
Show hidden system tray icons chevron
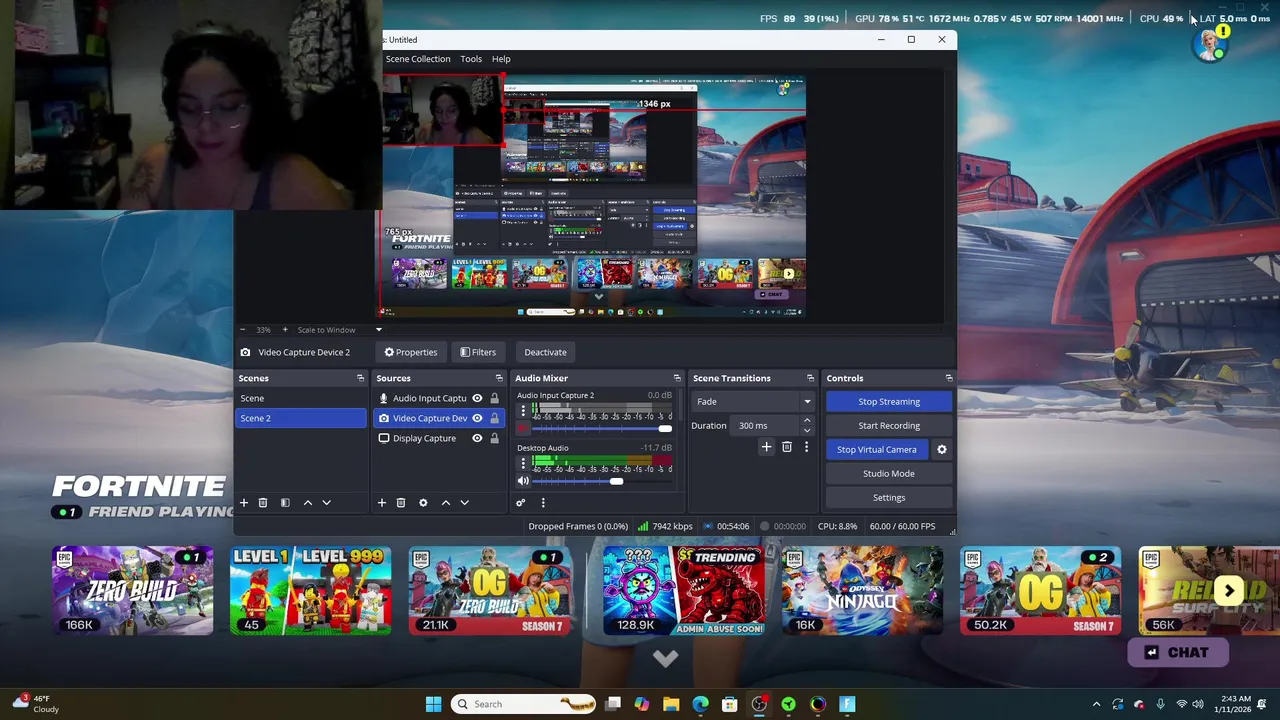[1096, 704]
